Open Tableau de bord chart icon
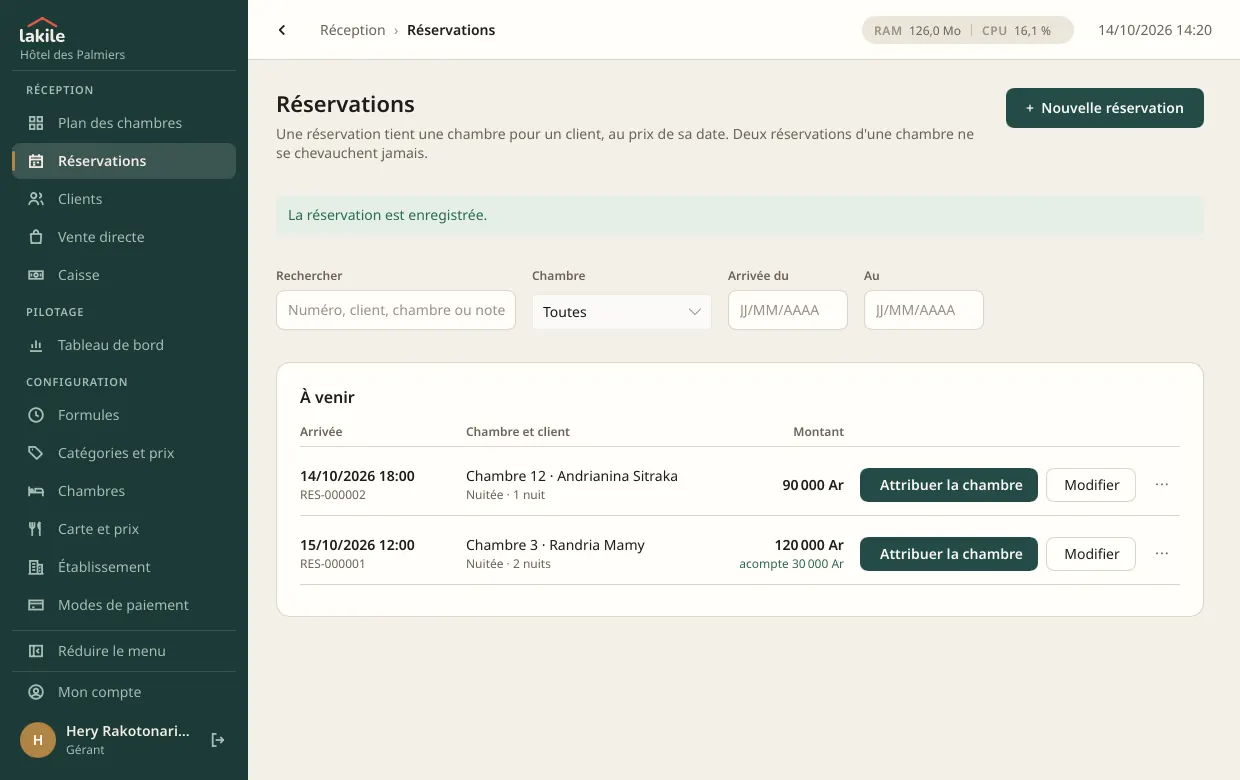The width and height of the screenshot is (1240, 780). click(36, 345)
